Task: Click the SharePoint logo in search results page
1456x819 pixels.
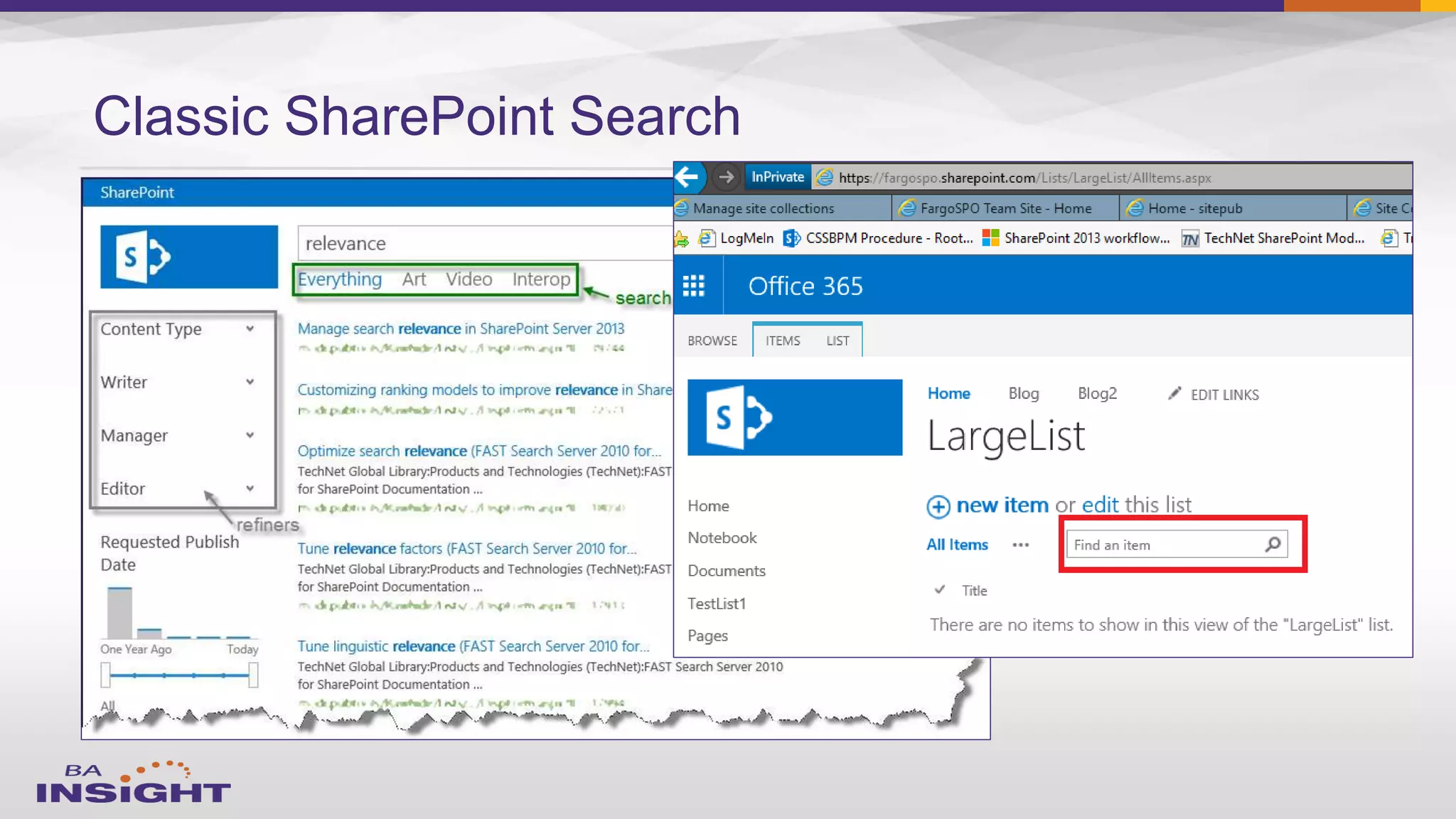Action: point(189,257)
